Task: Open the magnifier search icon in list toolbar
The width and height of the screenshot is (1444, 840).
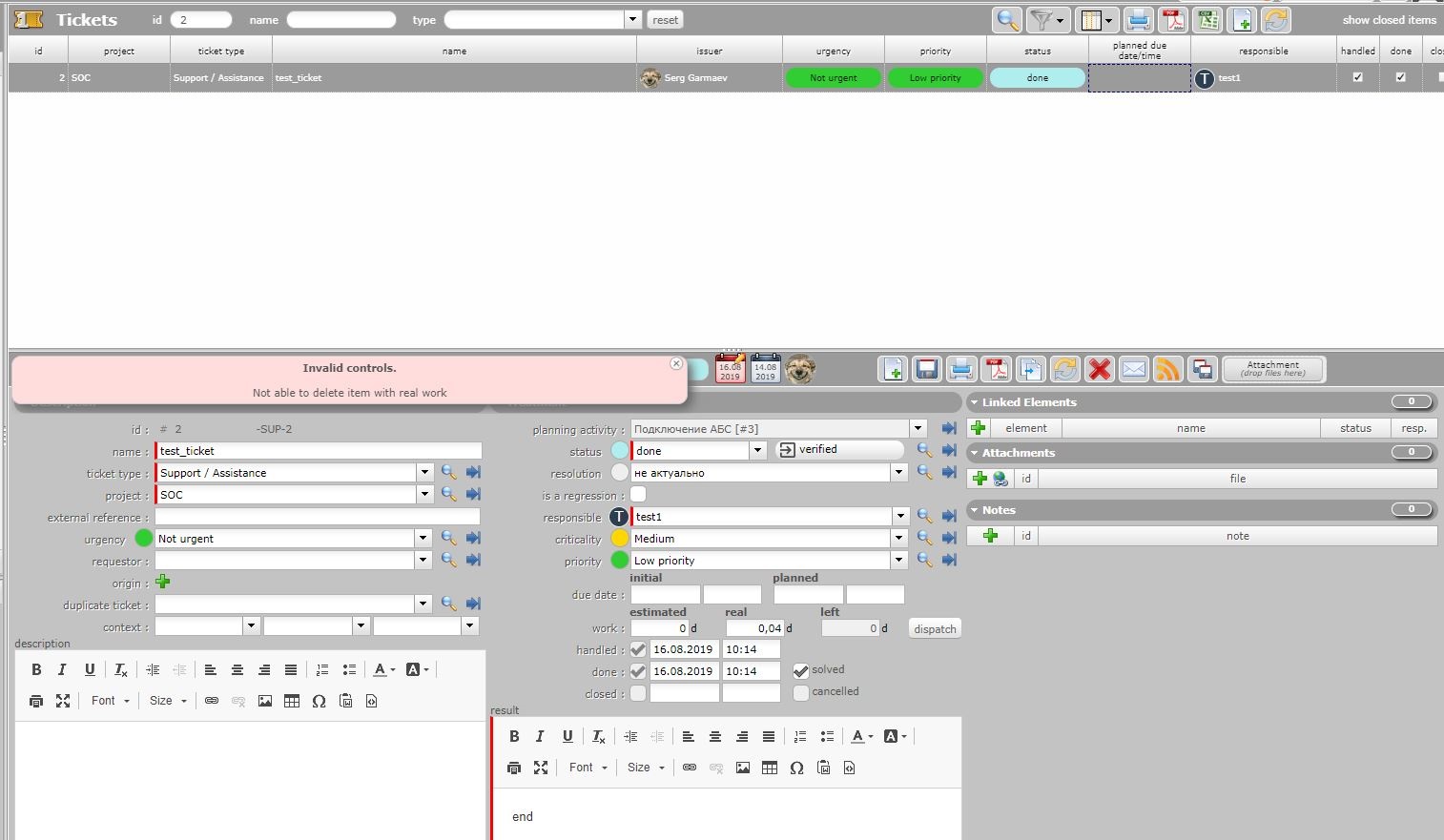Action: click(1007, 20)
